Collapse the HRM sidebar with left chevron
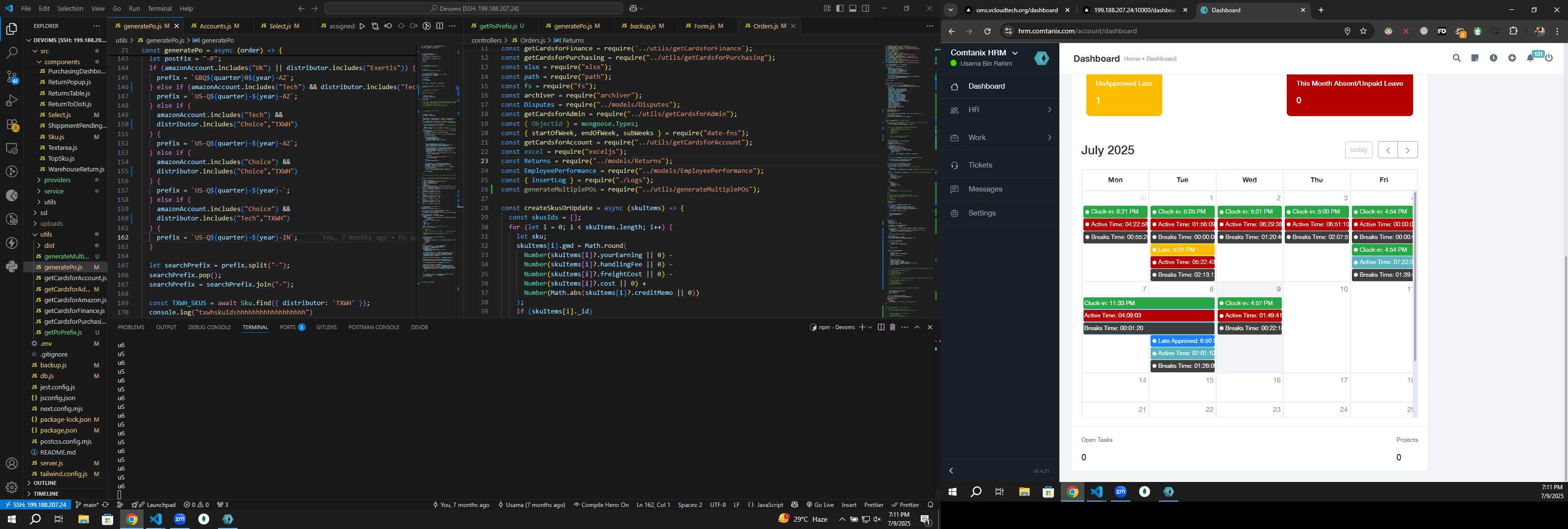Image resolution: width=1568 pixels, height=529 pixels. tap(951, 471)
